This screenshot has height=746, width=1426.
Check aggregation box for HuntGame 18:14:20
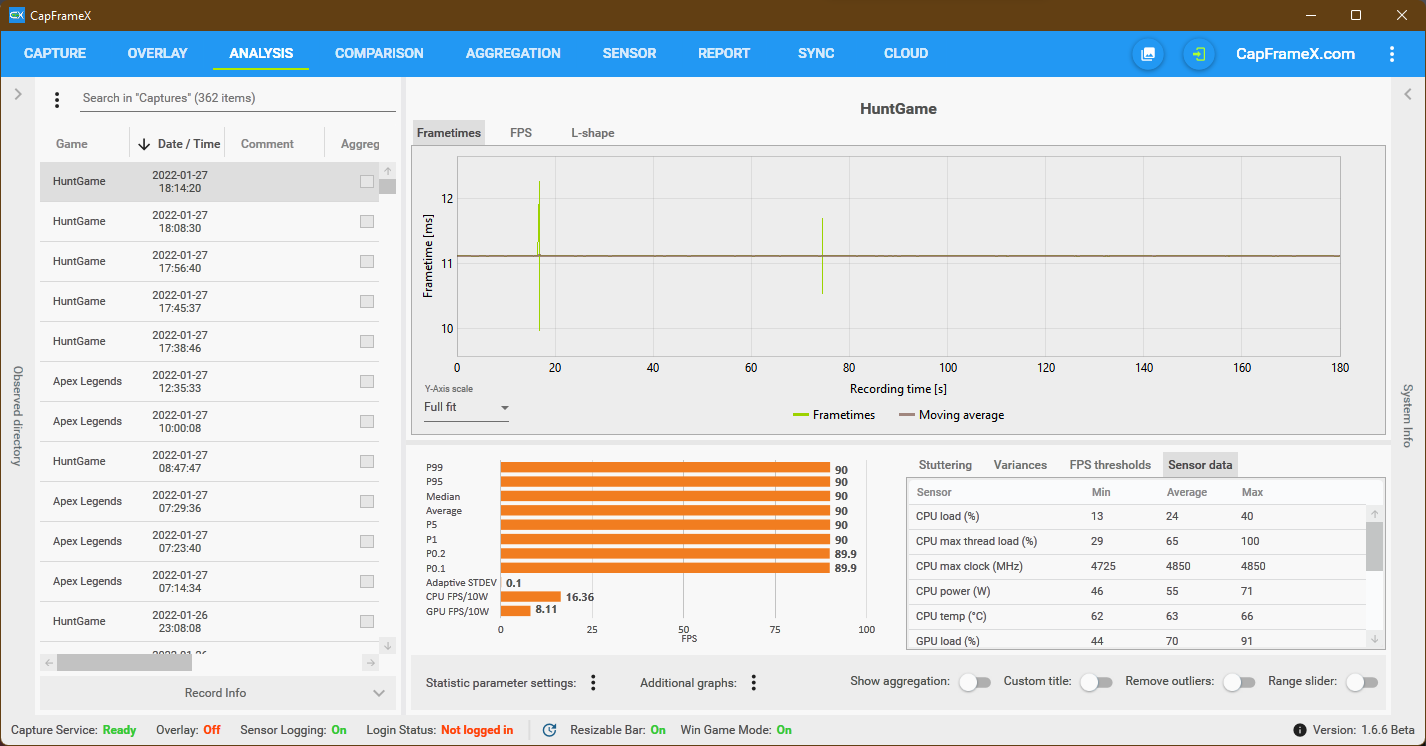click(x=367, y=182)
